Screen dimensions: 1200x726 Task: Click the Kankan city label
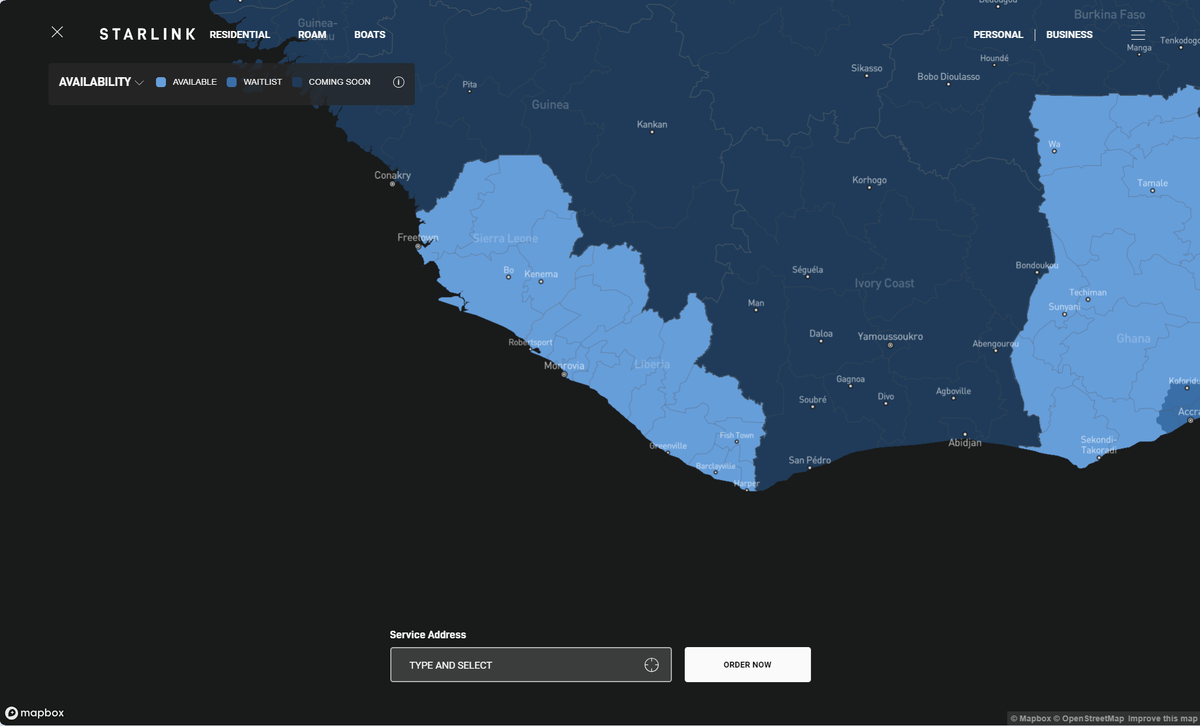point(652,125)
